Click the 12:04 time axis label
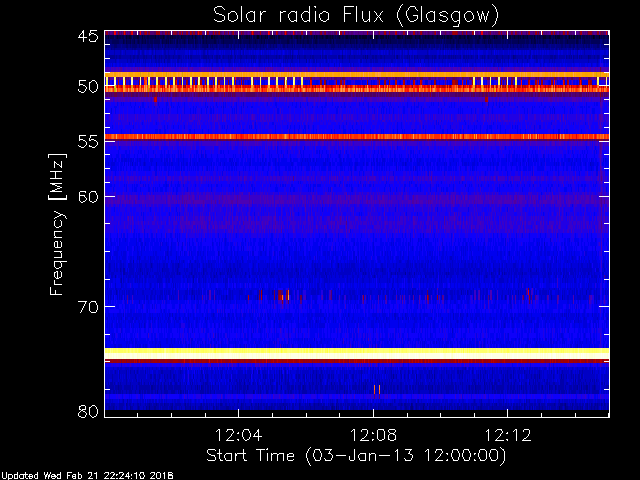The image size is (640, 480). pos(238,435)
